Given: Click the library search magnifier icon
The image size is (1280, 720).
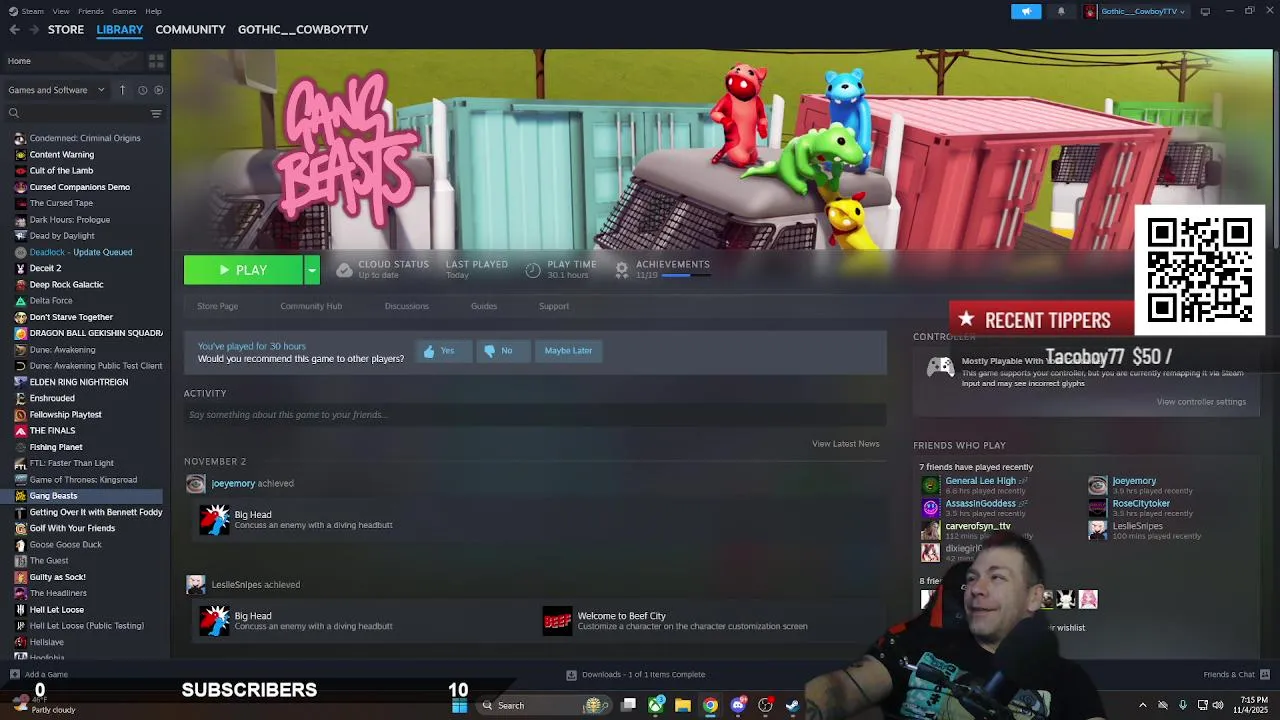Looking at the screenshot, I should (14, 114).
